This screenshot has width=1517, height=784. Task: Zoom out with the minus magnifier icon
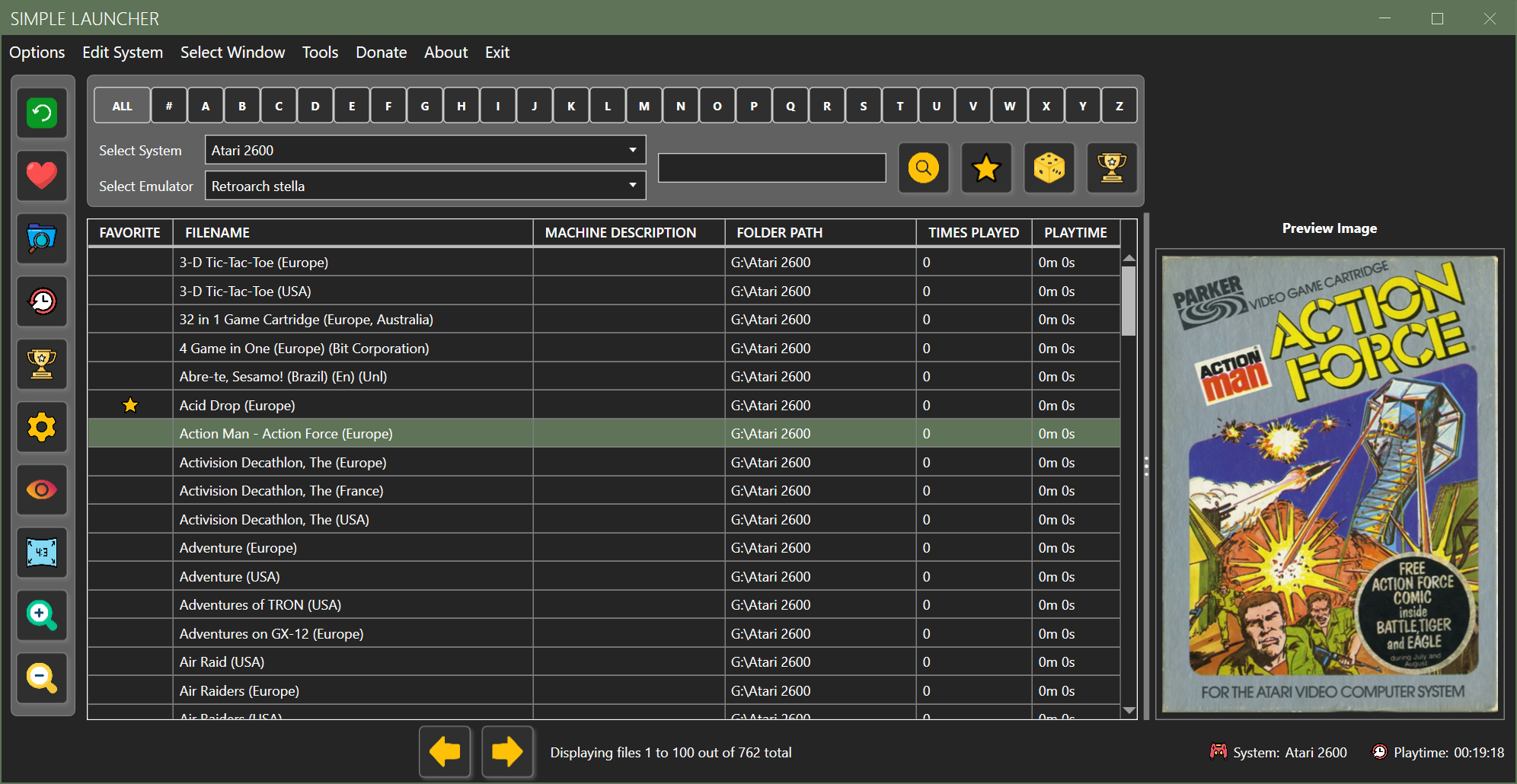click(x=42, y=677)
